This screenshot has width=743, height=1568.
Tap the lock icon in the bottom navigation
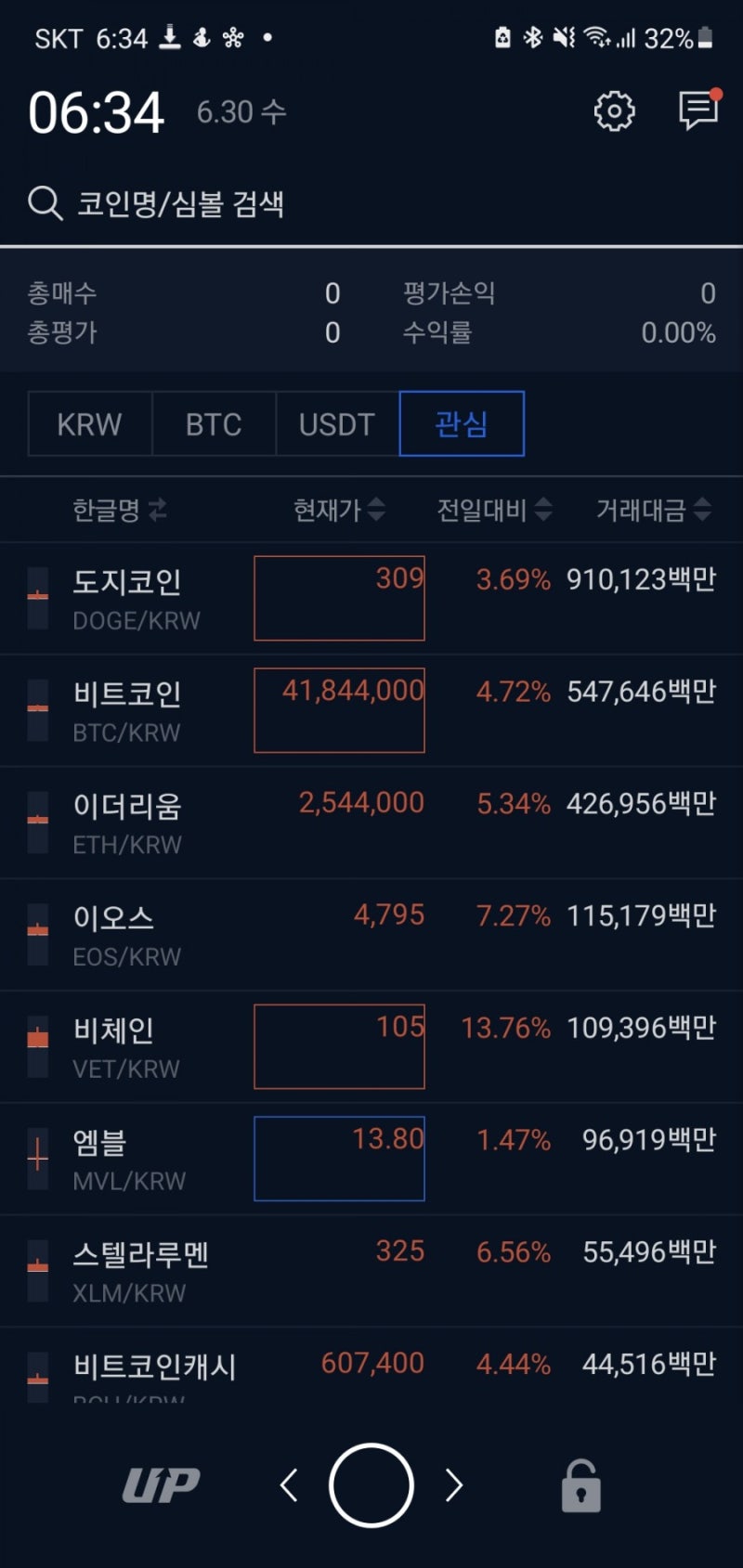click(580, 1483)
